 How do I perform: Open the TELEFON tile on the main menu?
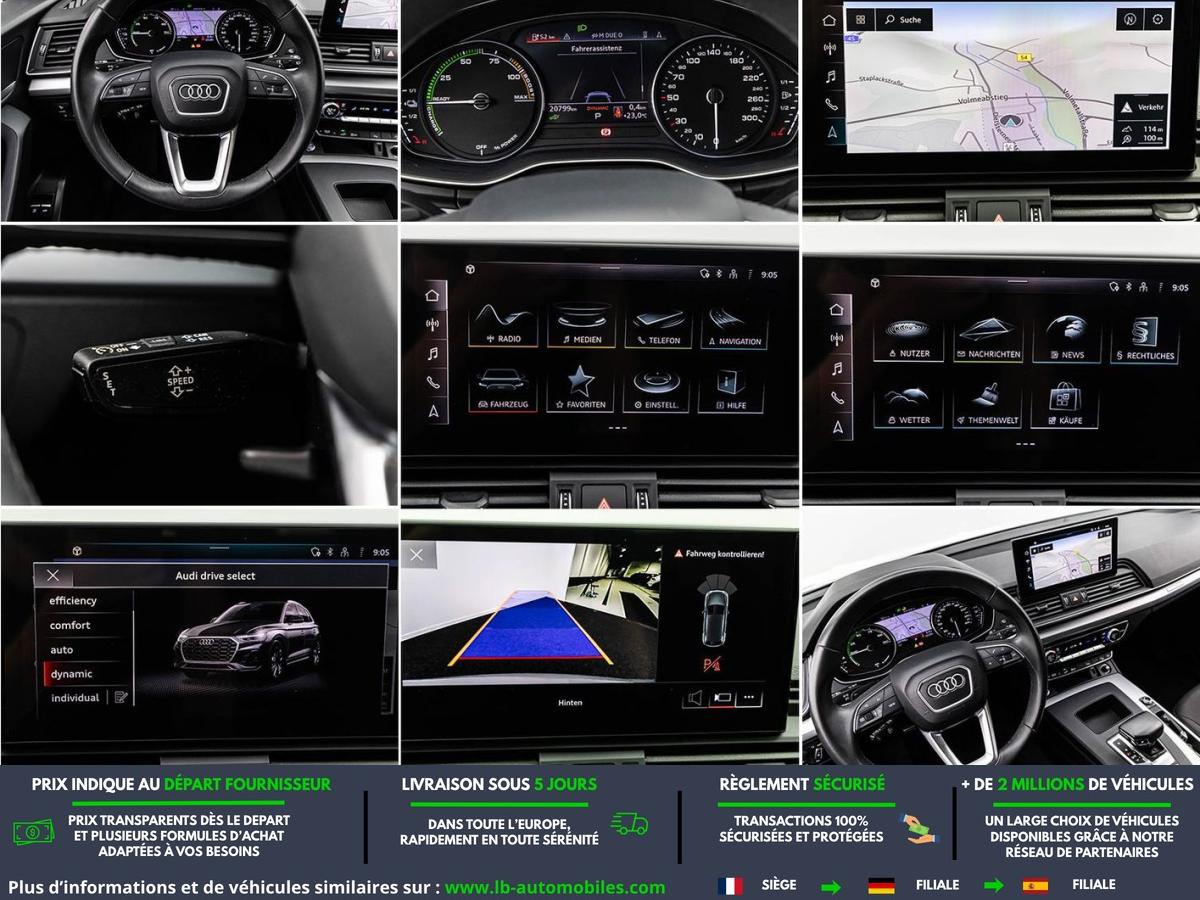pos(658,324)
